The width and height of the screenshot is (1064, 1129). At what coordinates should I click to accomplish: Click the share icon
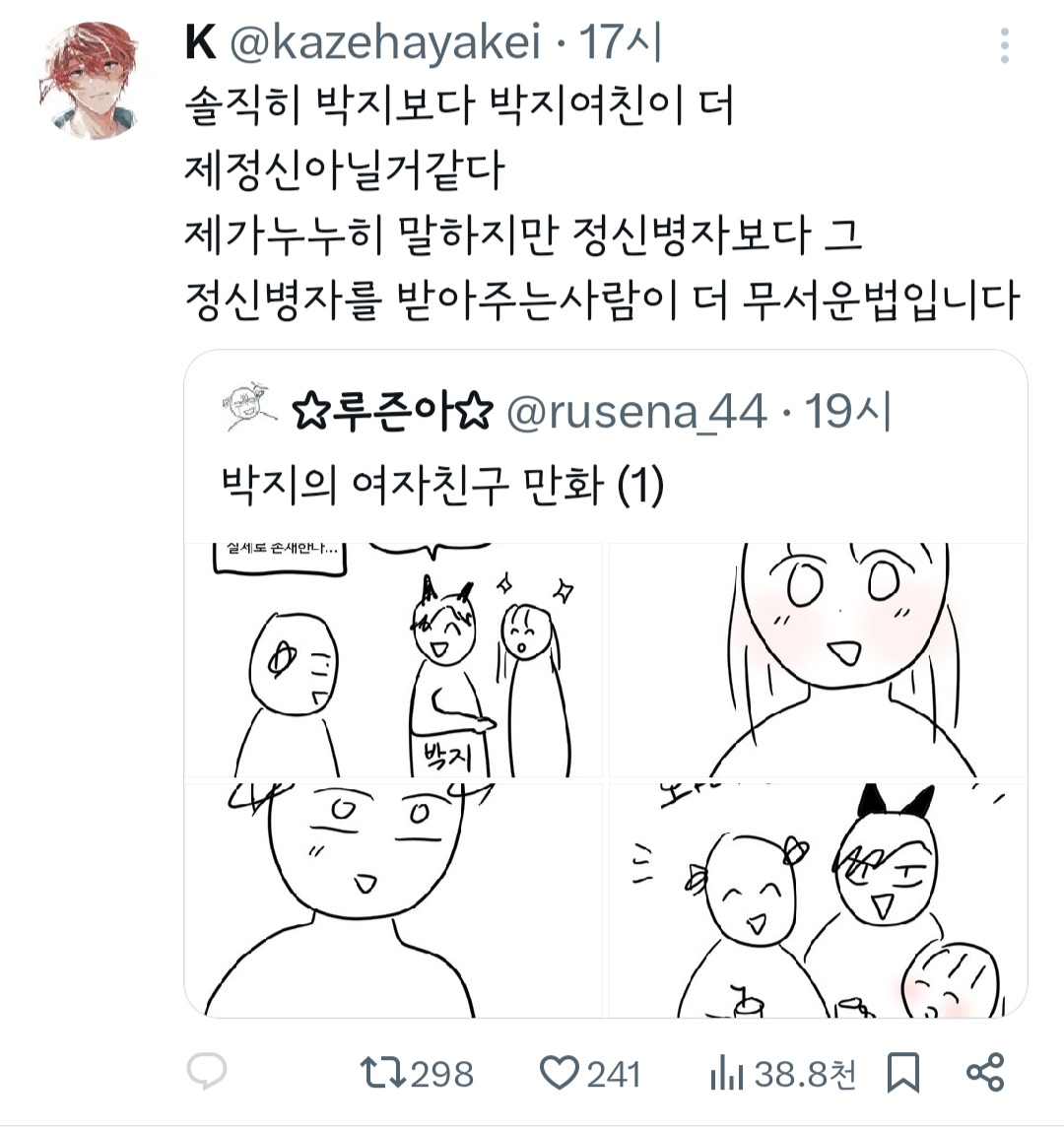point(985,1072)
